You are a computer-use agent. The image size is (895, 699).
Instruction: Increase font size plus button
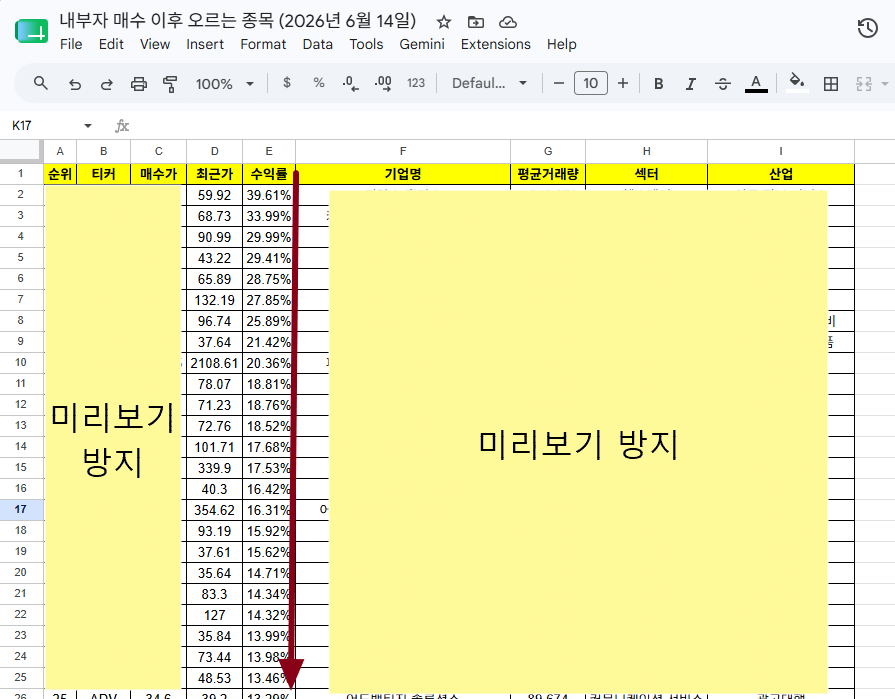(x=623, y=83)
